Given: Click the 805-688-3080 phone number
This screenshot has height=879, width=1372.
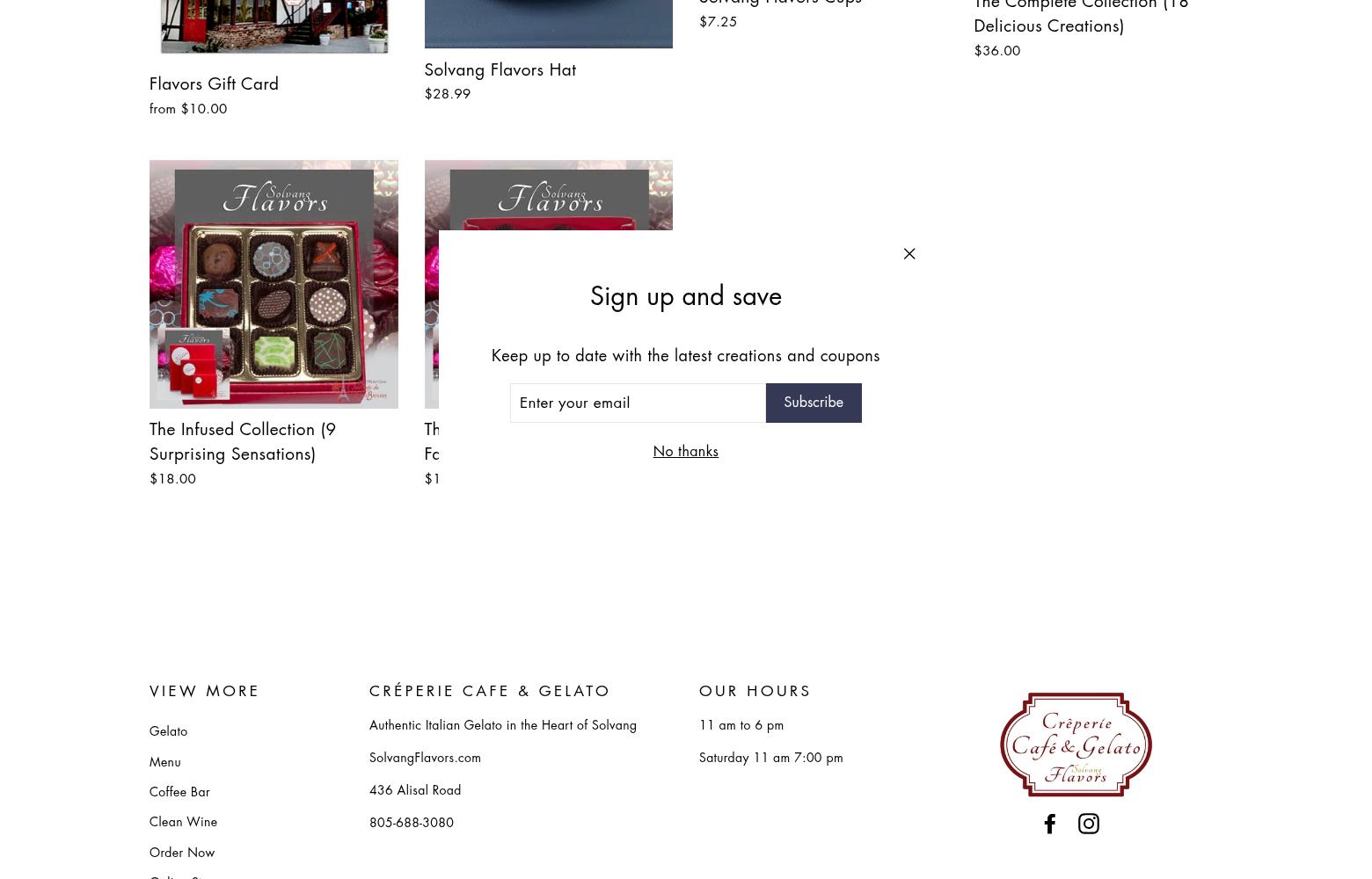Looking at the screenshot, I should (412, 823).
